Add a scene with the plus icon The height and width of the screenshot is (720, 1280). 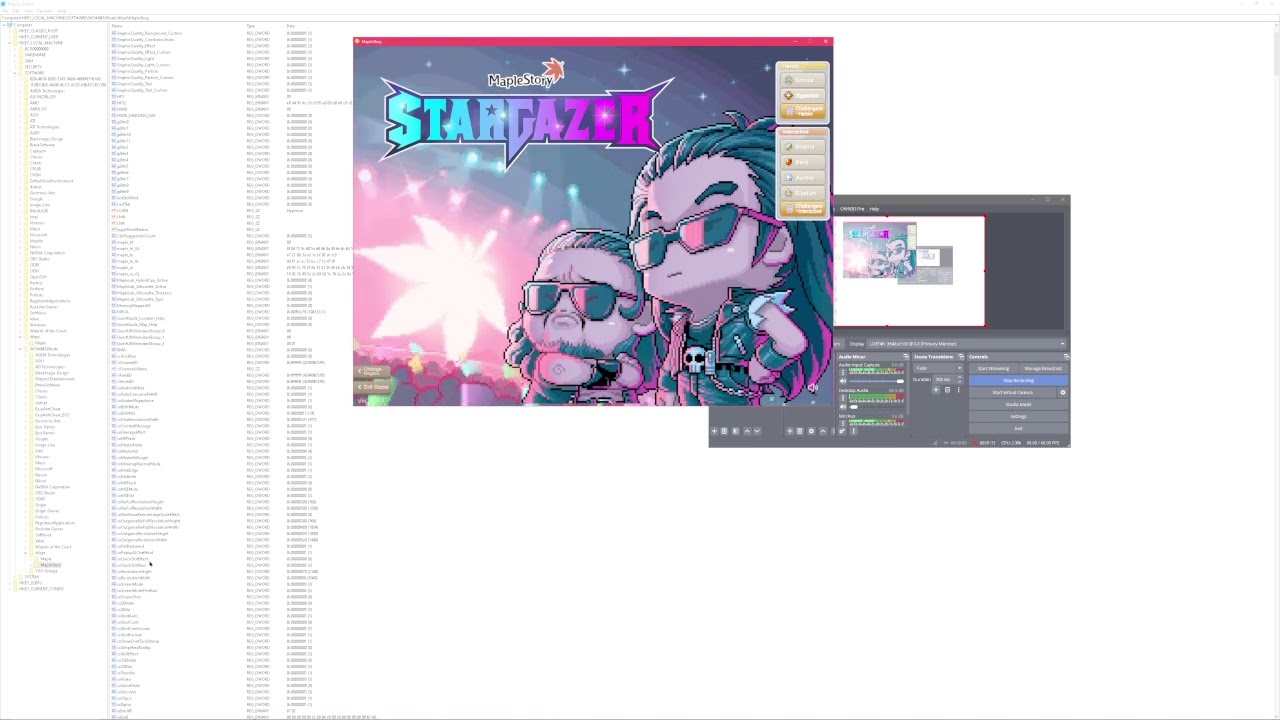pyautogui.click(x=714, y=431)
